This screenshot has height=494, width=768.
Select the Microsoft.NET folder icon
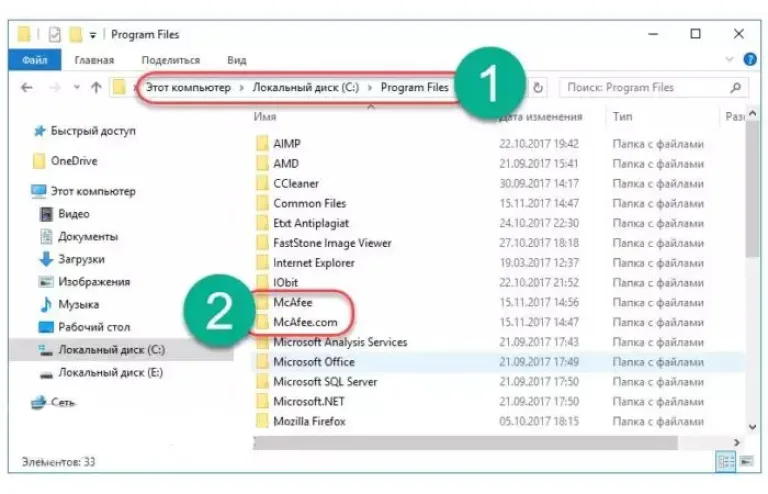click(262, 401)
